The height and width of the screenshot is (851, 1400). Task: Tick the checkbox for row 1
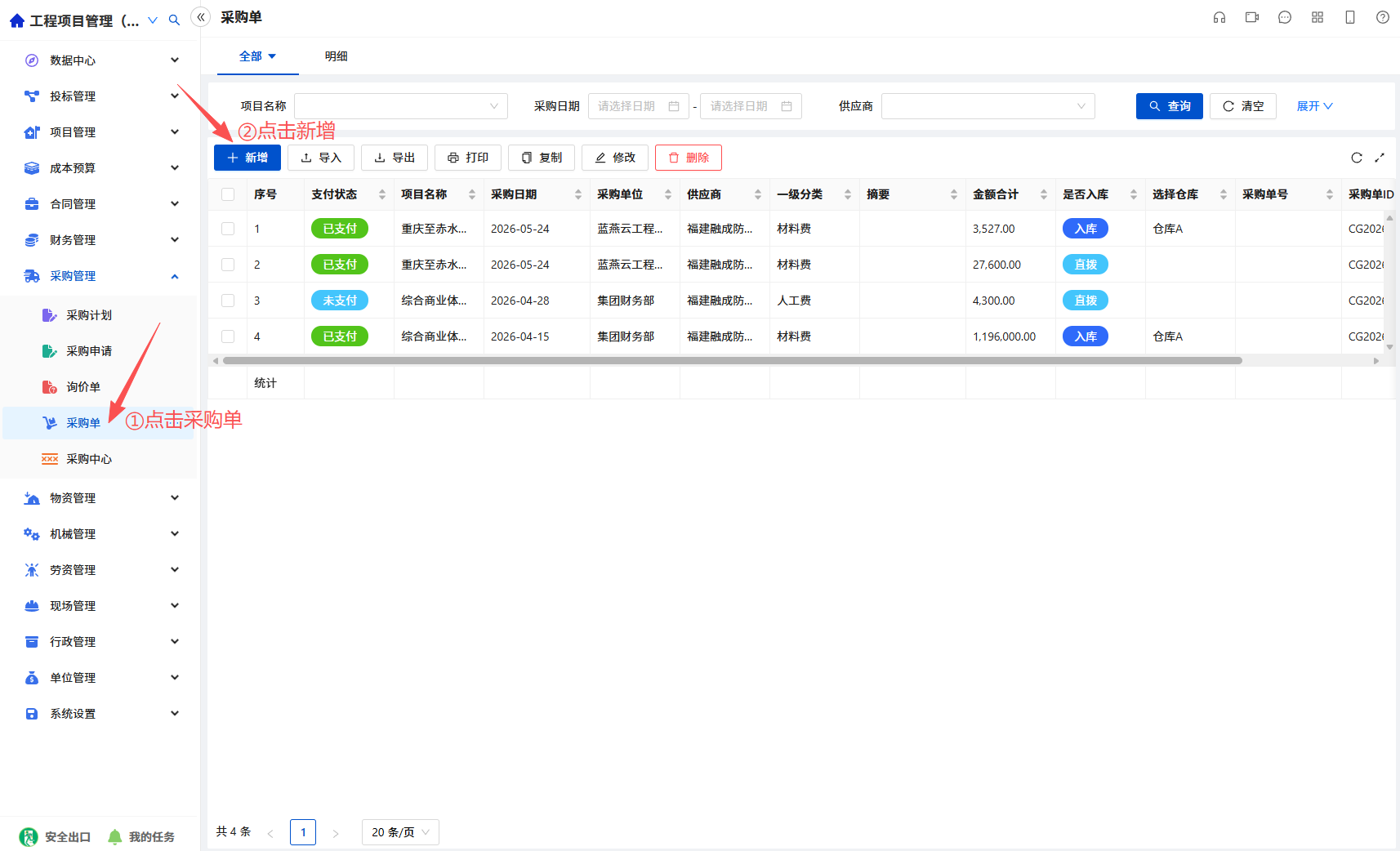[x=228, y=229]
